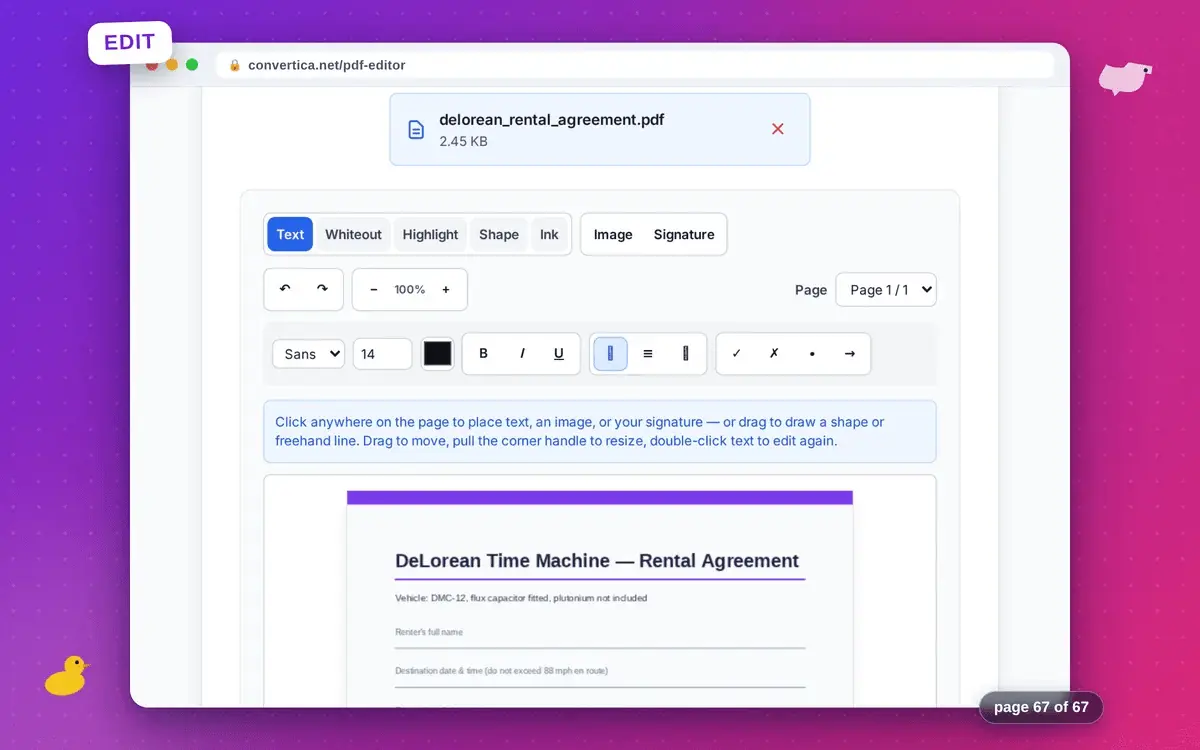1200x750 pixels.
Task: Zoom in with the plus button
Action: point(446,289)
